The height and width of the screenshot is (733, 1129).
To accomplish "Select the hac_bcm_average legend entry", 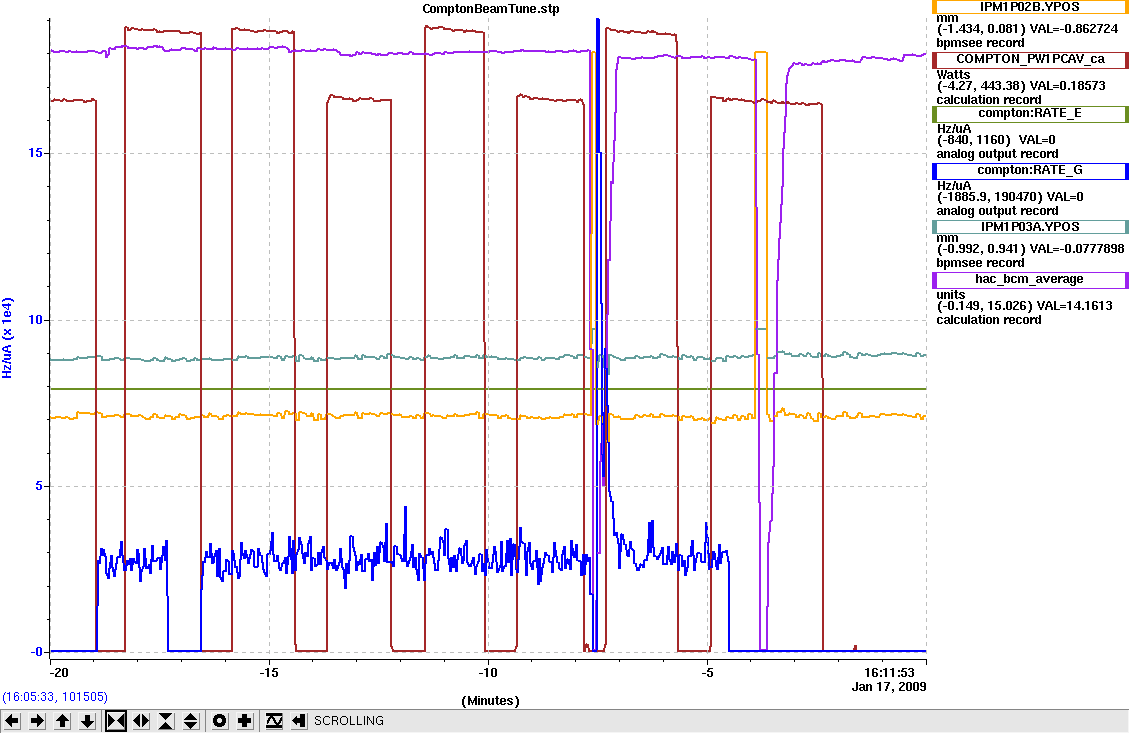I will (x=1030, y=279).
